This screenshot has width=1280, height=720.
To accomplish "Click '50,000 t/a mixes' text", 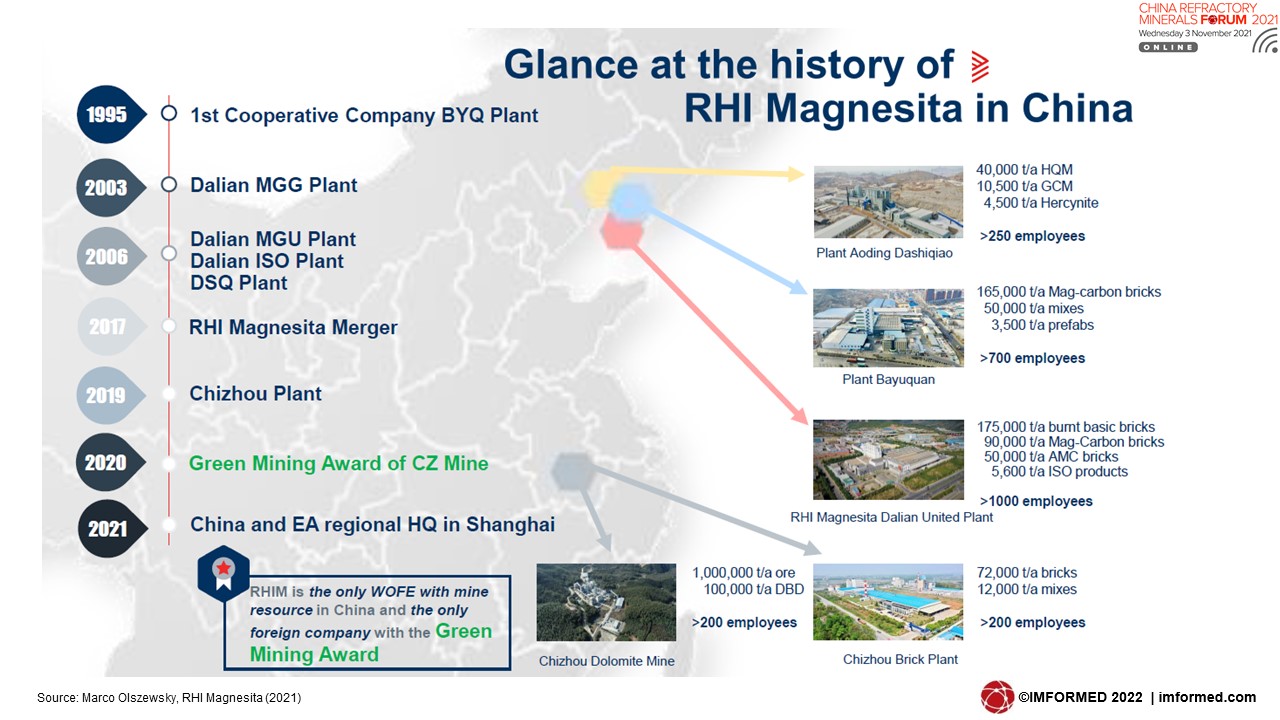I will 1035,309.
